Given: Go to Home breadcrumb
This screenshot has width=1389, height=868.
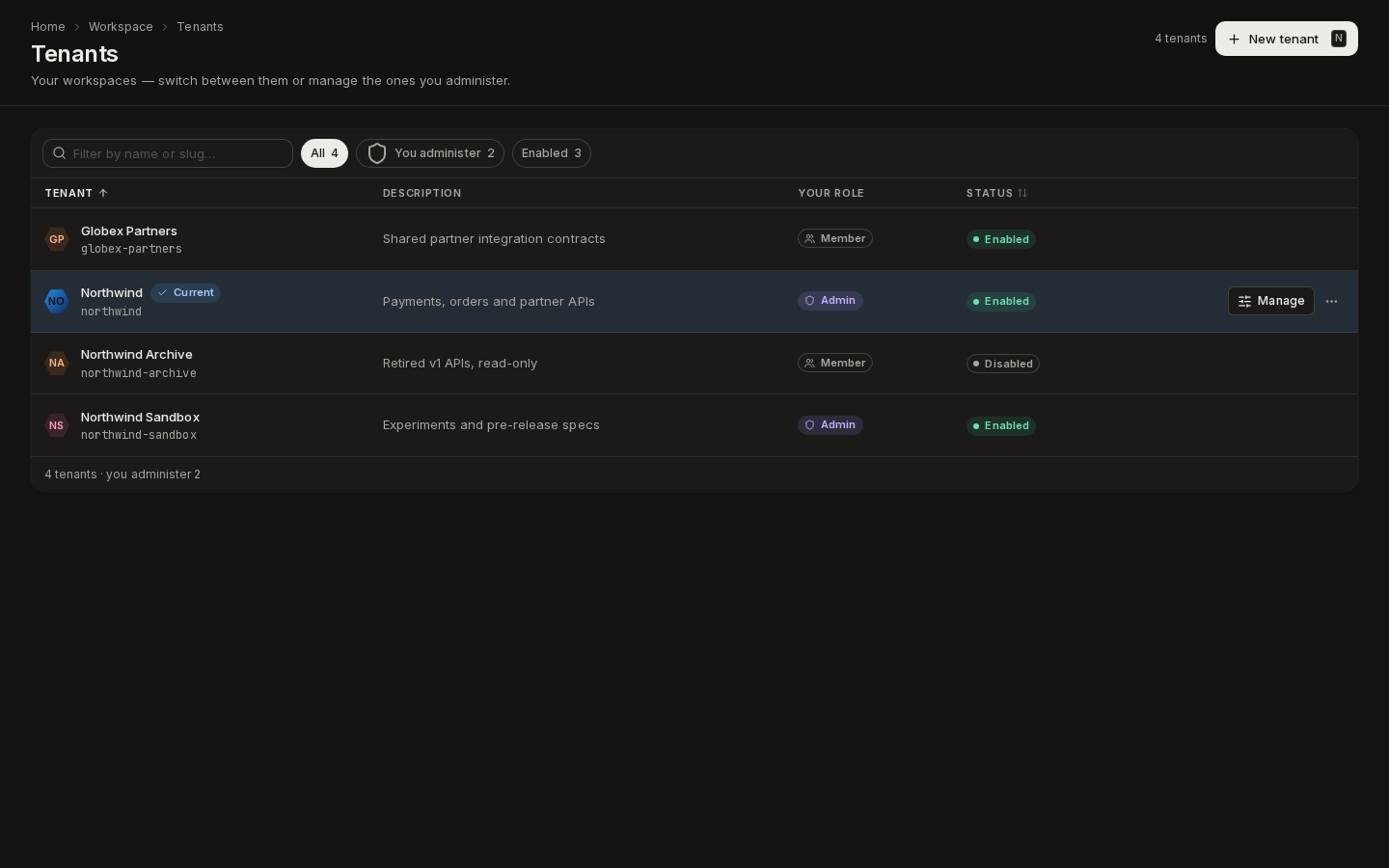Looking at the screenshot, I should 48,27.
